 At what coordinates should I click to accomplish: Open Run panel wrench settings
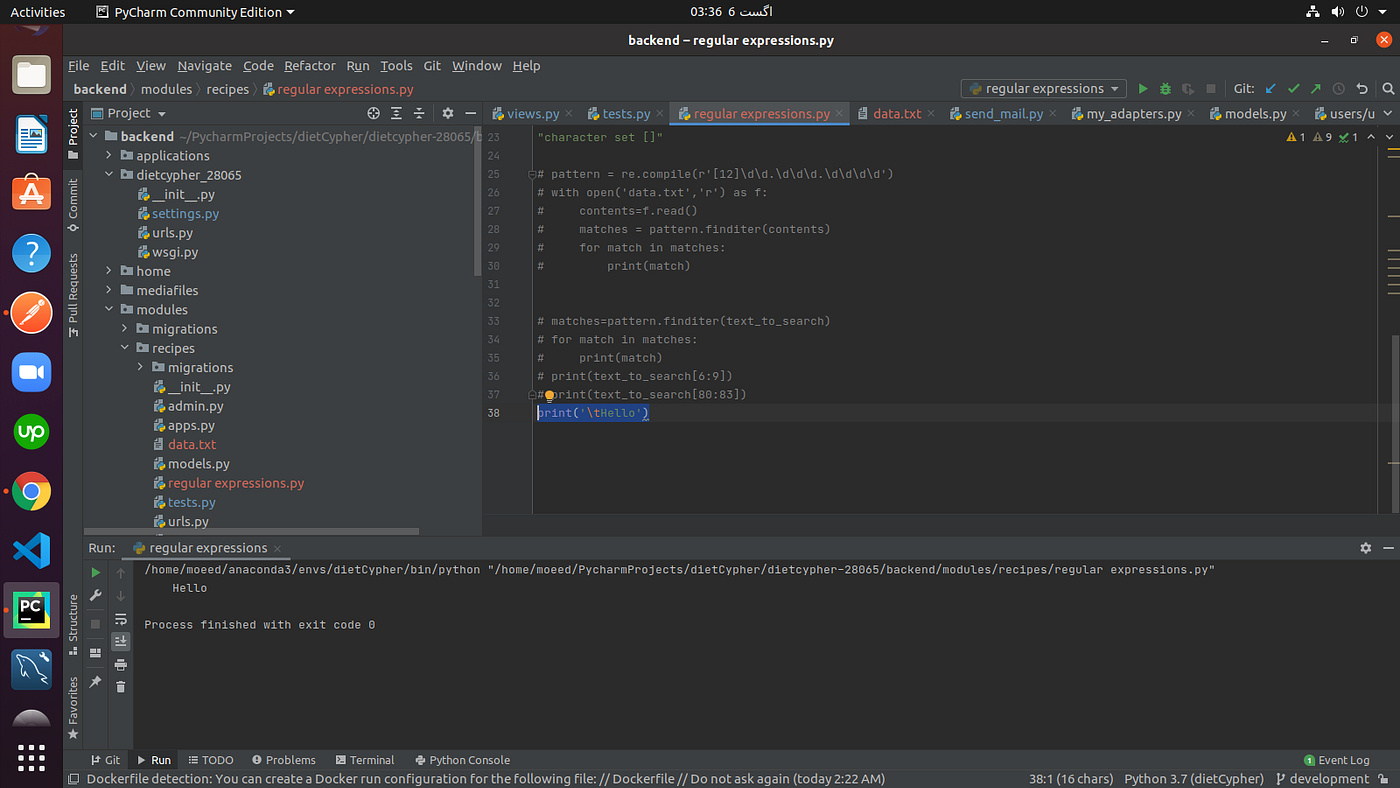(x=96, y=596)
